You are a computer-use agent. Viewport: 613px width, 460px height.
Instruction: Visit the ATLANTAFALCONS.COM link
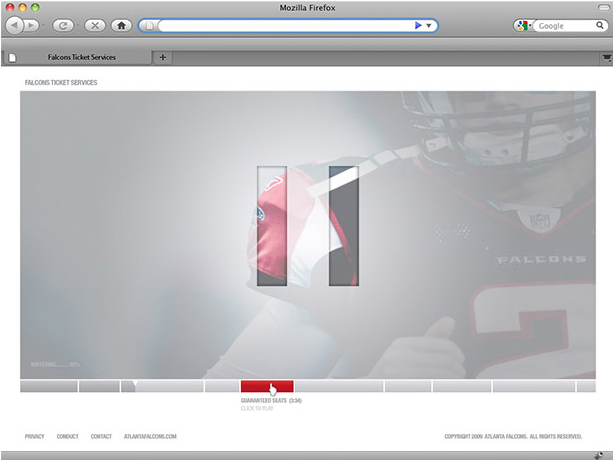point(150,436)
